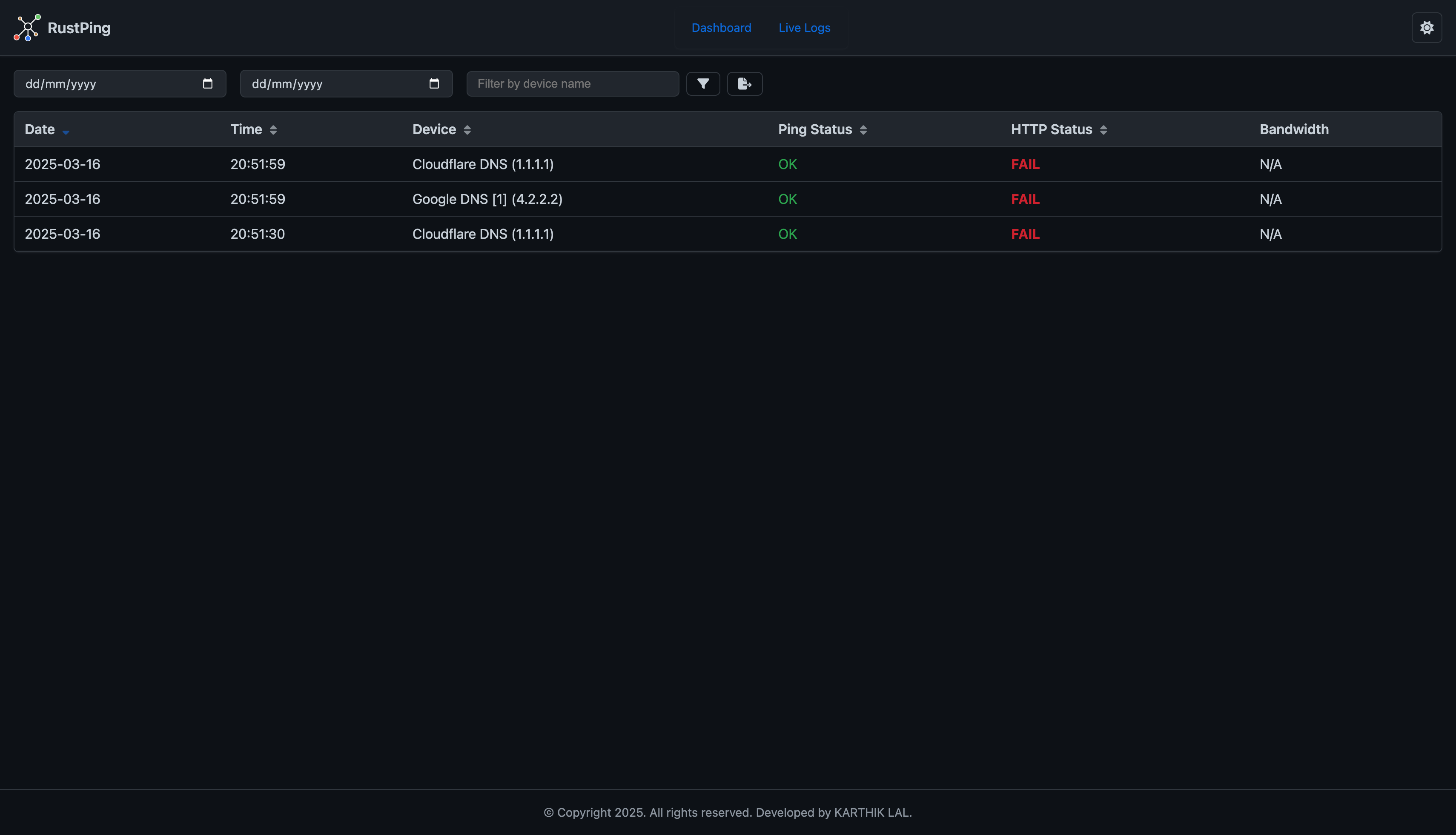Viewport: 1456px width, 835px height.
Task: Open the end date calendar picker icon
Action: pyautogui.click(x=434, y=84)
